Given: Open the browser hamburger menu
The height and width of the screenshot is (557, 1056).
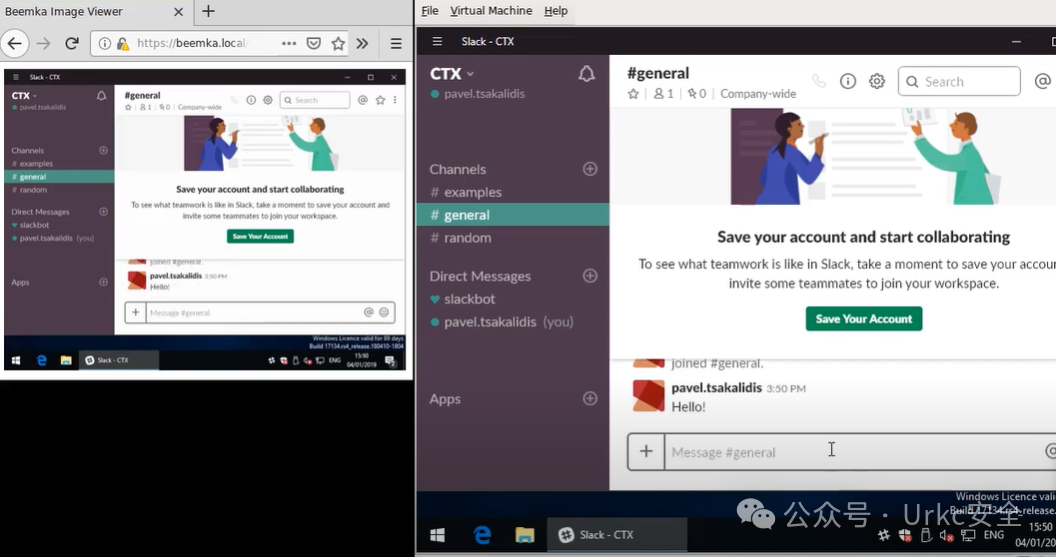Looking at the screenshot, I should pos(396,43).
